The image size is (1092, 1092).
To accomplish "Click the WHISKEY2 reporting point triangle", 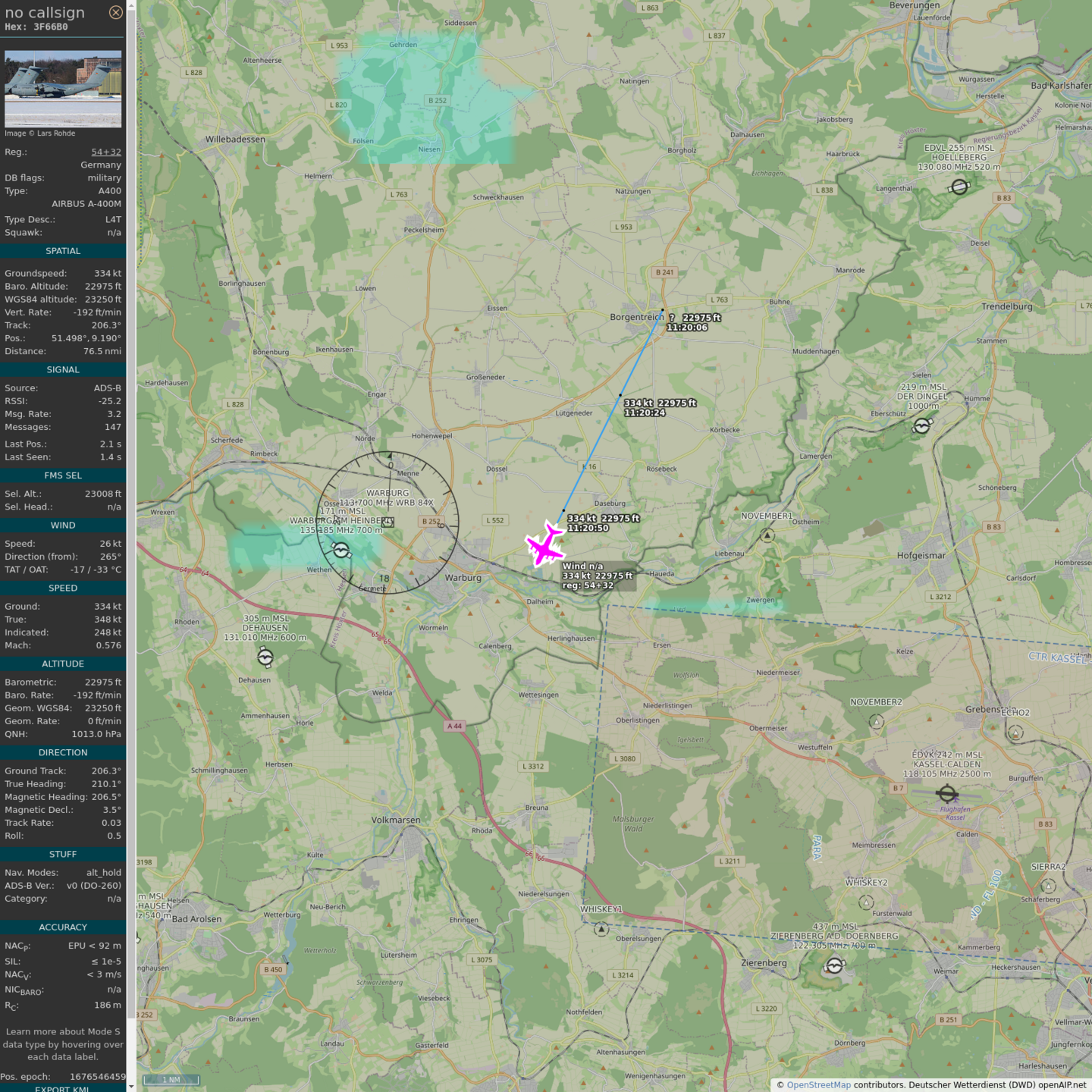I will point(866,902).
